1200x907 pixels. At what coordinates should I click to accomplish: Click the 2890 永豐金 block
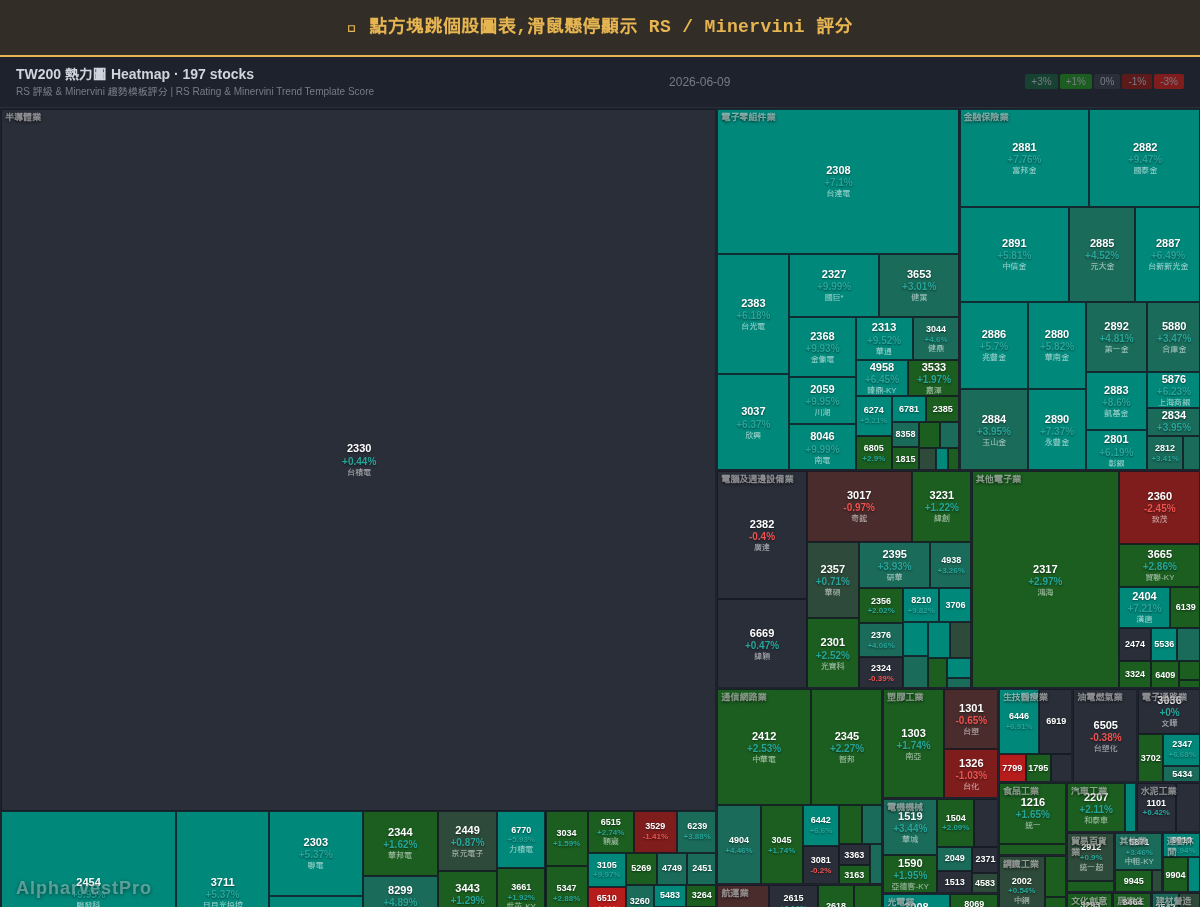click(x=1057, y=429)
